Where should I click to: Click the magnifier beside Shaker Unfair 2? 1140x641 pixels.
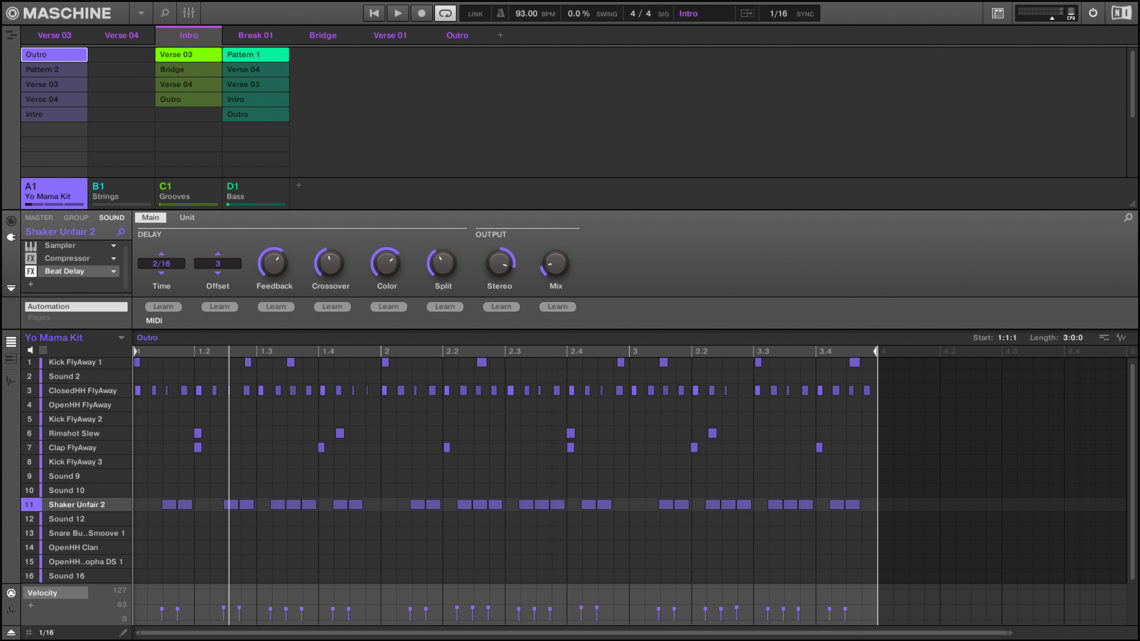click(x=121, y=232)
